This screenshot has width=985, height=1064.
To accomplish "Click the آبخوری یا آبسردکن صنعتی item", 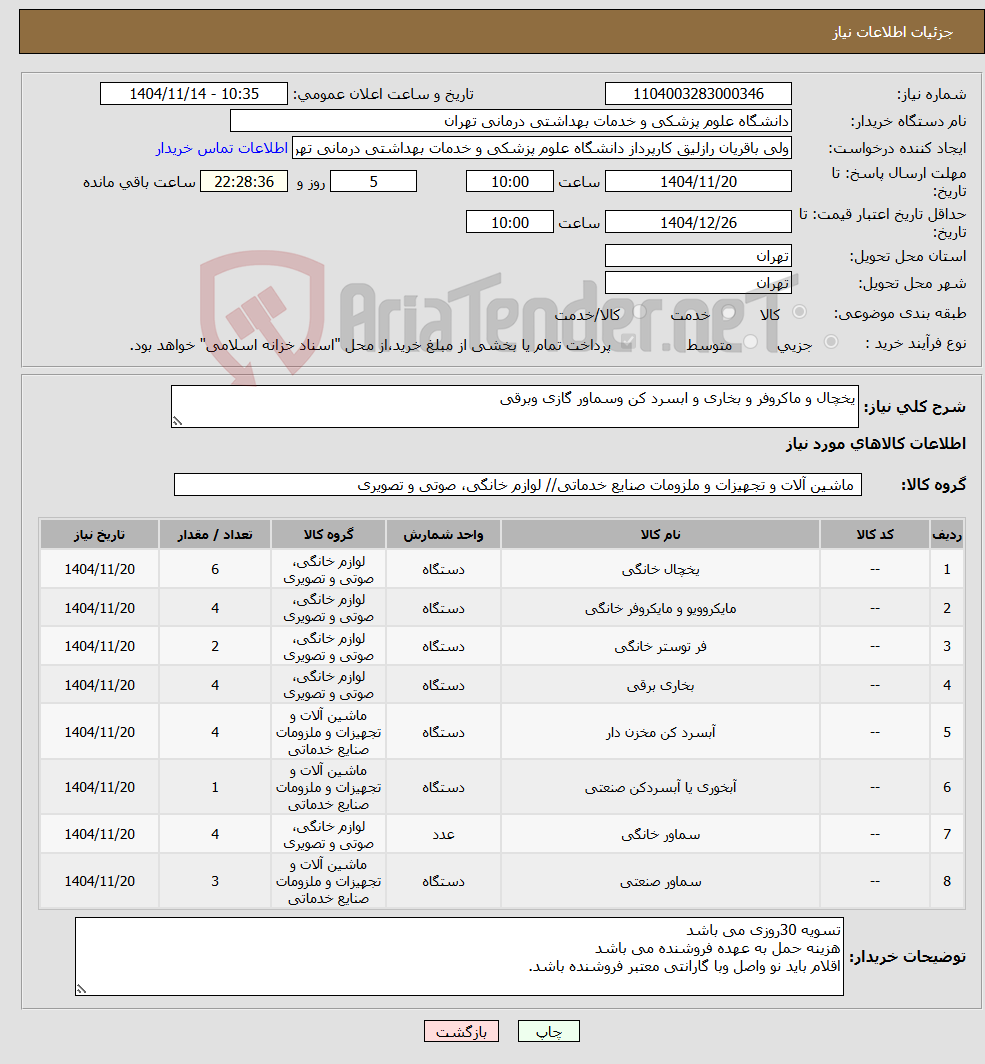I will coord(660,787).
